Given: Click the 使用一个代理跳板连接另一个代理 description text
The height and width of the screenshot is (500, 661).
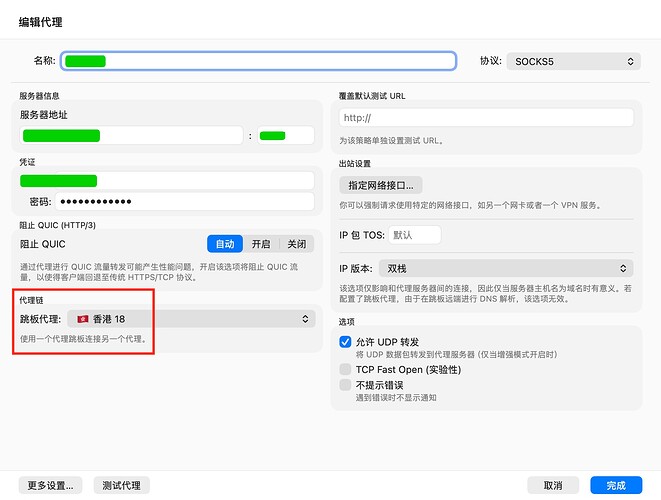Looking at the screenshot, I should [x=83, y=339].
